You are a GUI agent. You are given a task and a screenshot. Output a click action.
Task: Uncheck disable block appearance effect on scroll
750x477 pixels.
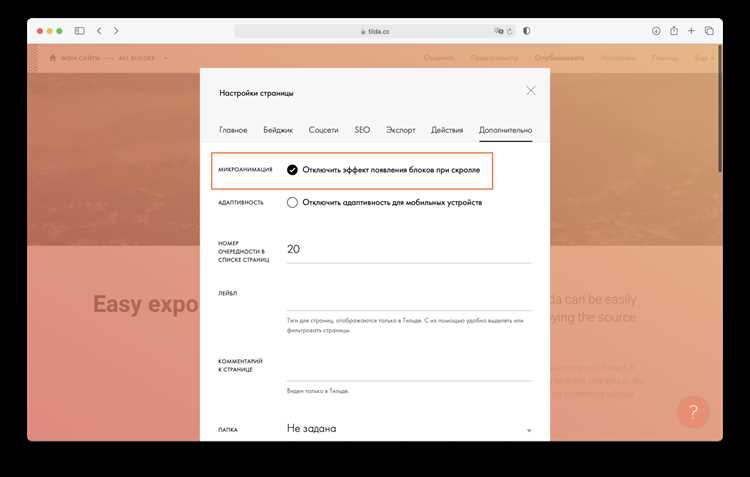click(292, 170)
